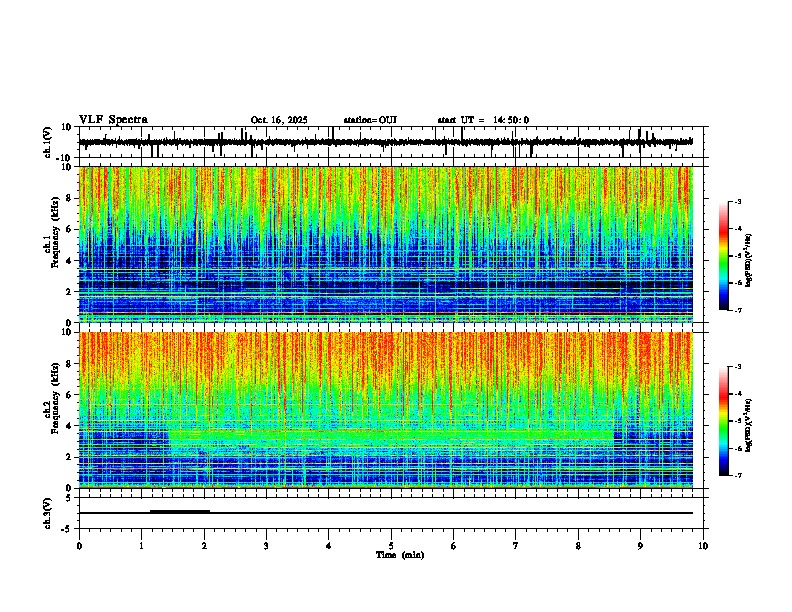Click the "ch.1(V)" waveform axis label
This screenshot has width=792, height=612.
[49, 142]
